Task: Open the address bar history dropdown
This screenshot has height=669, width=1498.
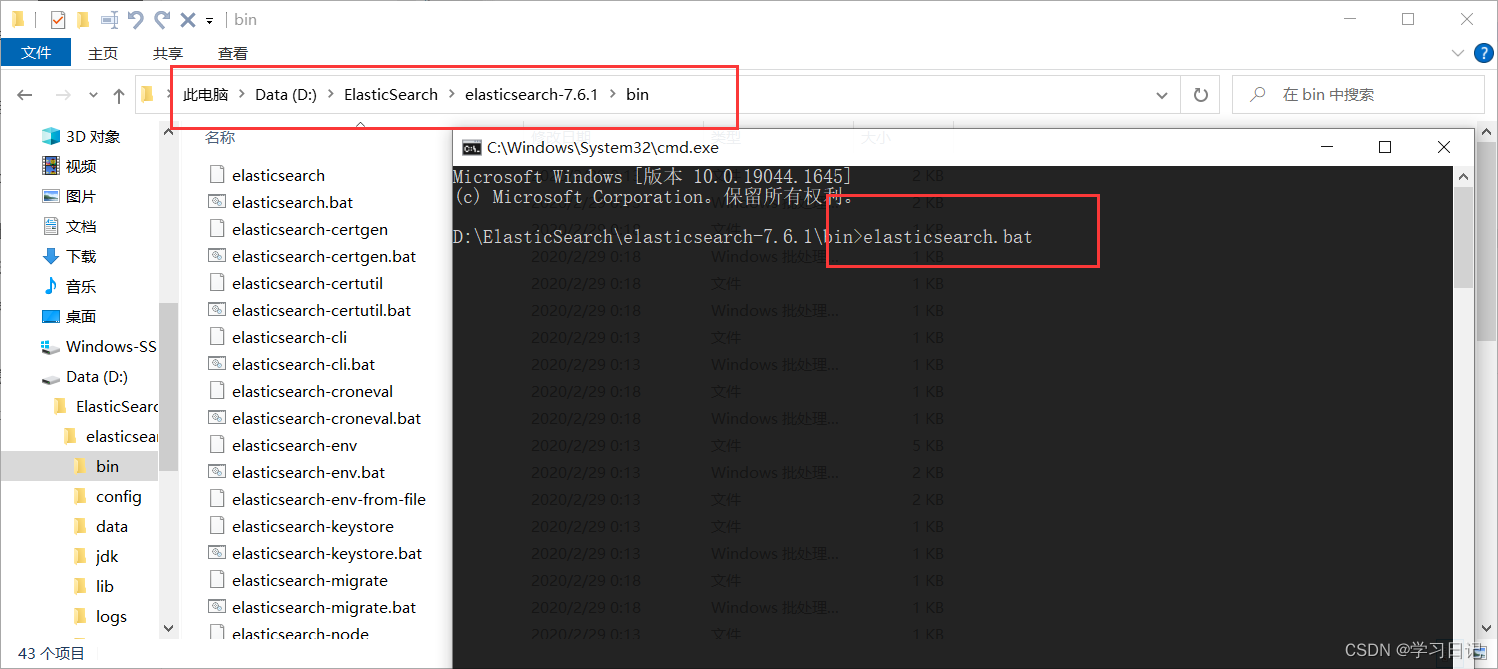Action: pyautogui.click(x=1161, y=95)
